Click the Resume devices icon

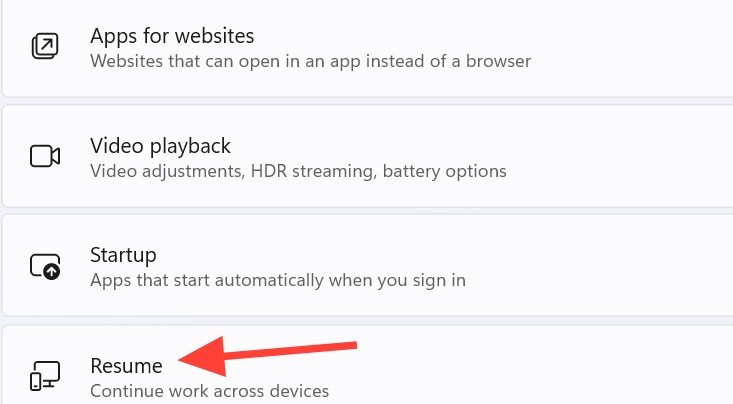click(x=46, y=376)
